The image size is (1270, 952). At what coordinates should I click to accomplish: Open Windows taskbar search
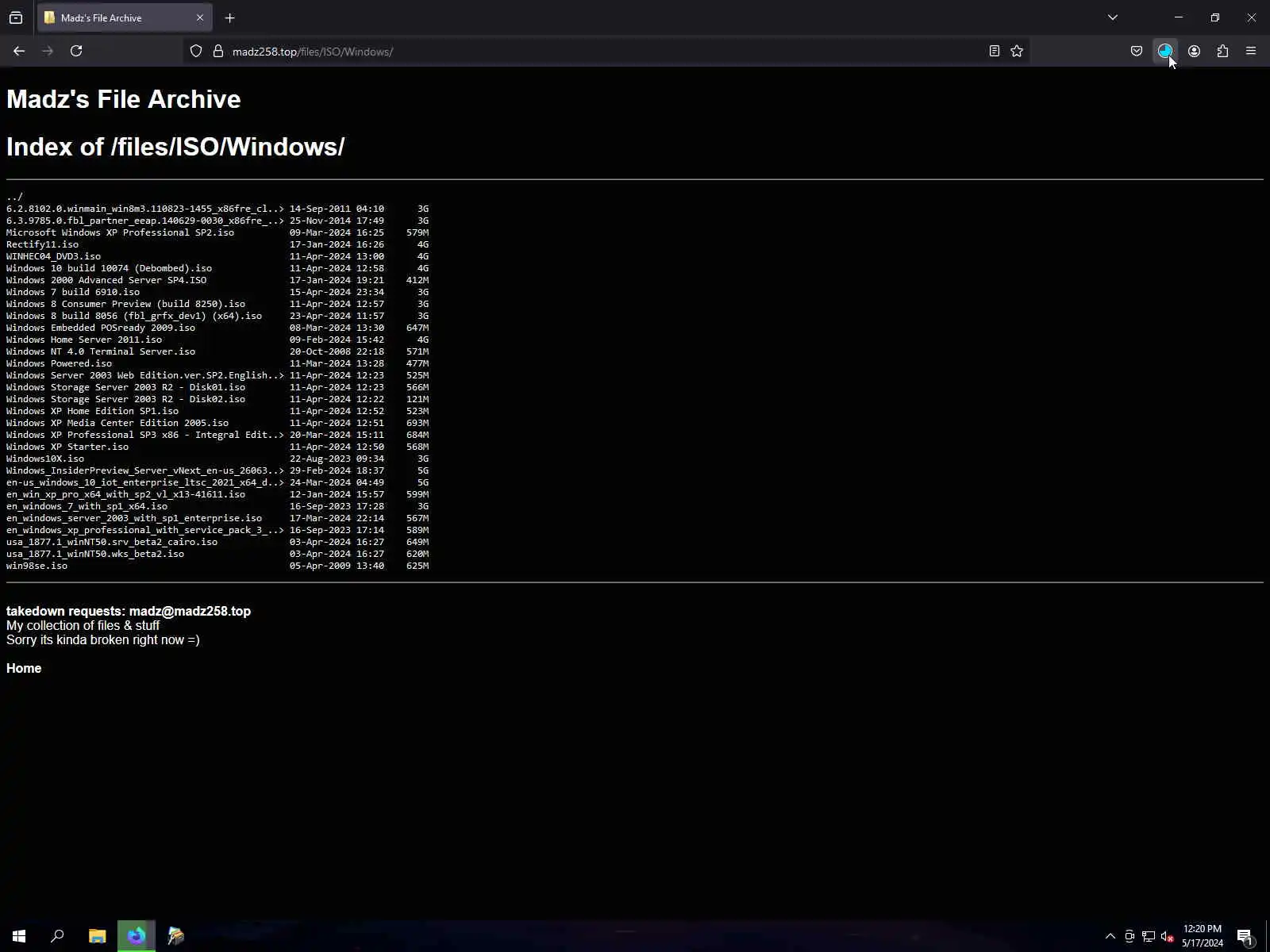pyautogui.click(x=57, y=936)
